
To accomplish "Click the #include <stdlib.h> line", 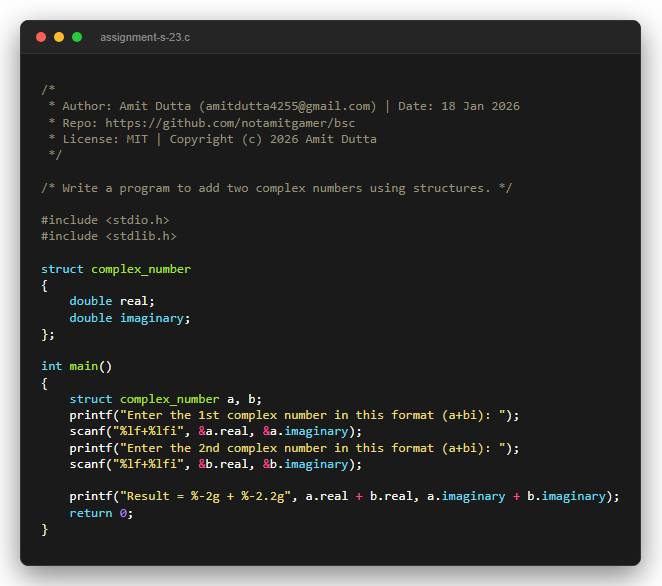I will [109, 236].
